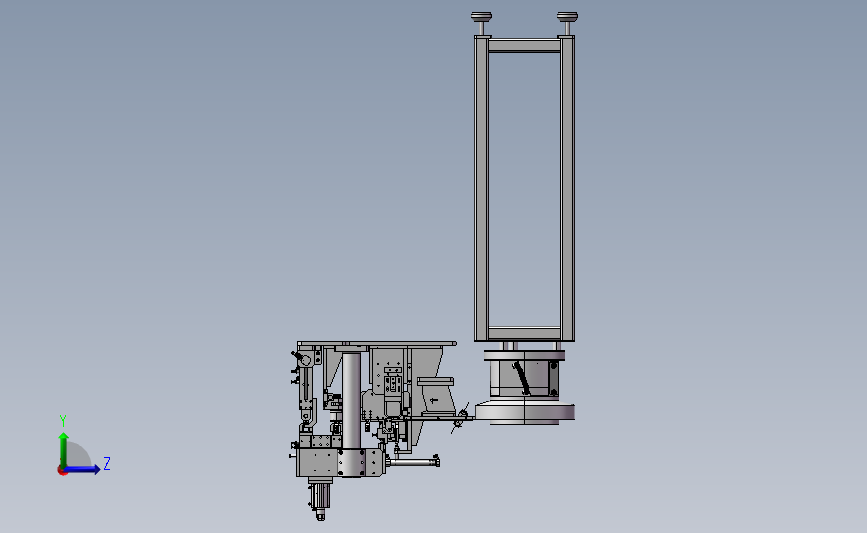The image size is (867, 533).
Task: Select the horizontal pneumatic cylinder rod at lower right
Action: coord(413,461)
